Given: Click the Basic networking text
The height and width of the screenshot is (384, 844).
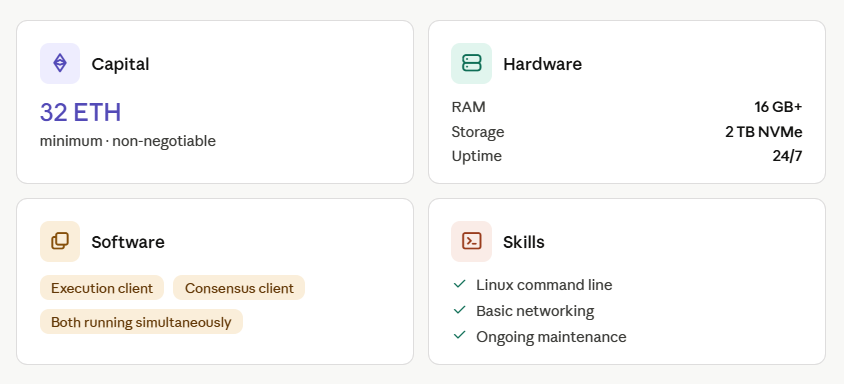Looking at the screenshot, I should [x=535, y=311].
